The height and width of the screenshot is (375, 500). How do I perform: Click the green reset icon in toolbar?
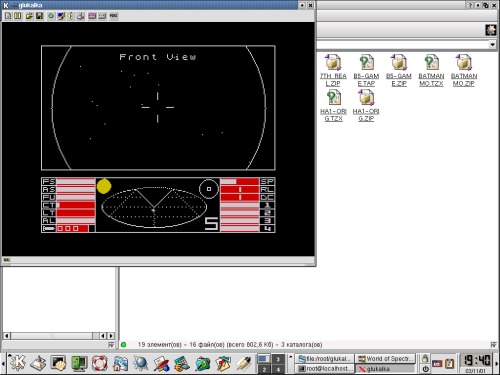tap(51, 16)
